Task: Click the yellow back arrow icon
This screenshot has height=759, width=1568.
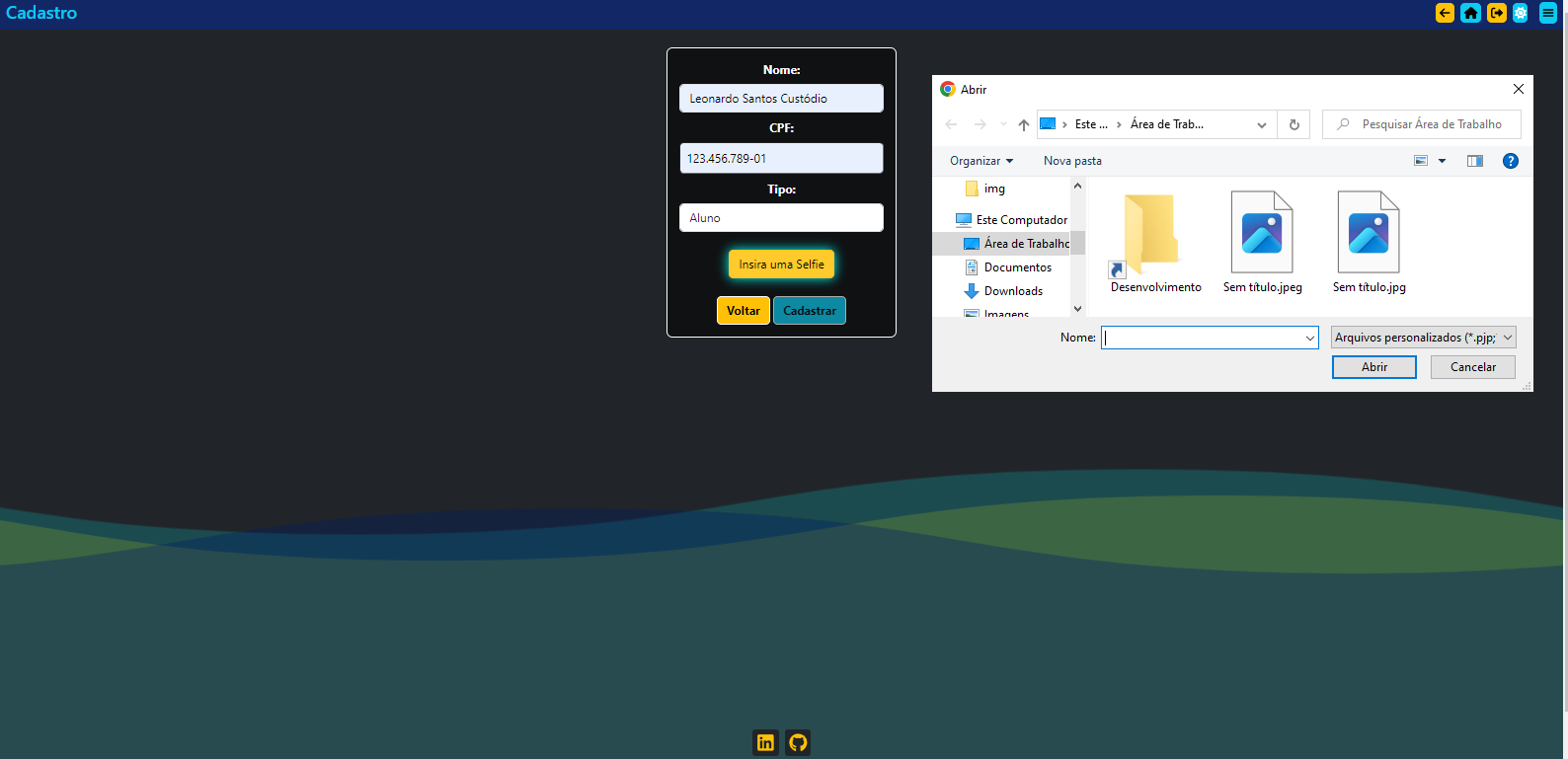Action: (x=1445, y=13)
